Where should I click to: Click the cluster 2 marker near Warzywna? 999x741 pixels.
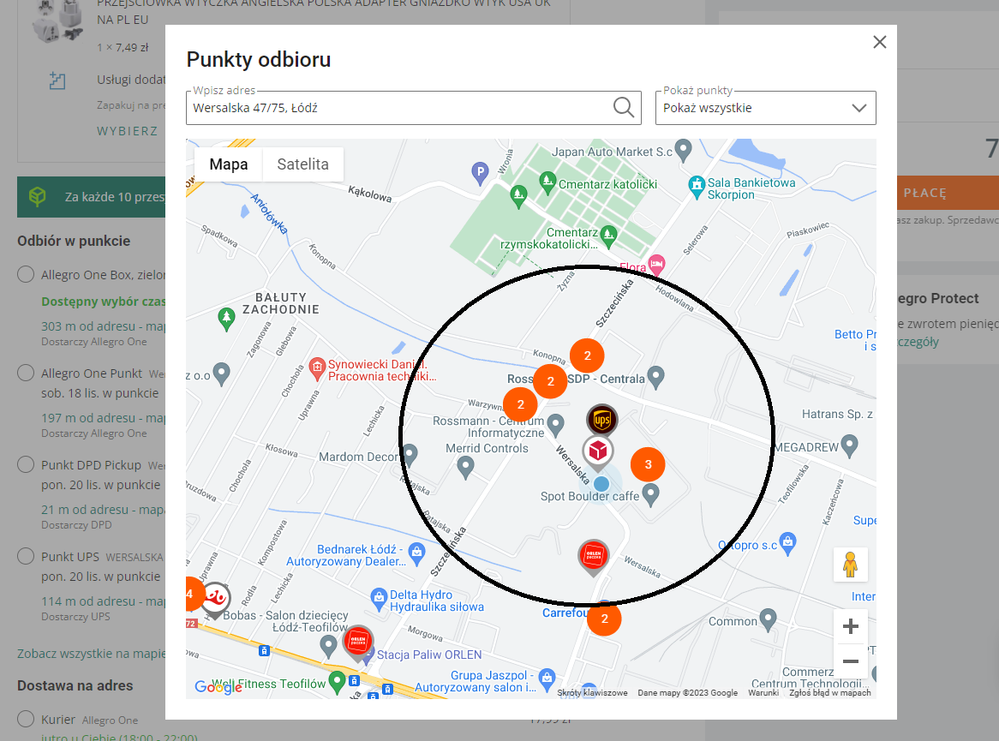pos(520,405)
